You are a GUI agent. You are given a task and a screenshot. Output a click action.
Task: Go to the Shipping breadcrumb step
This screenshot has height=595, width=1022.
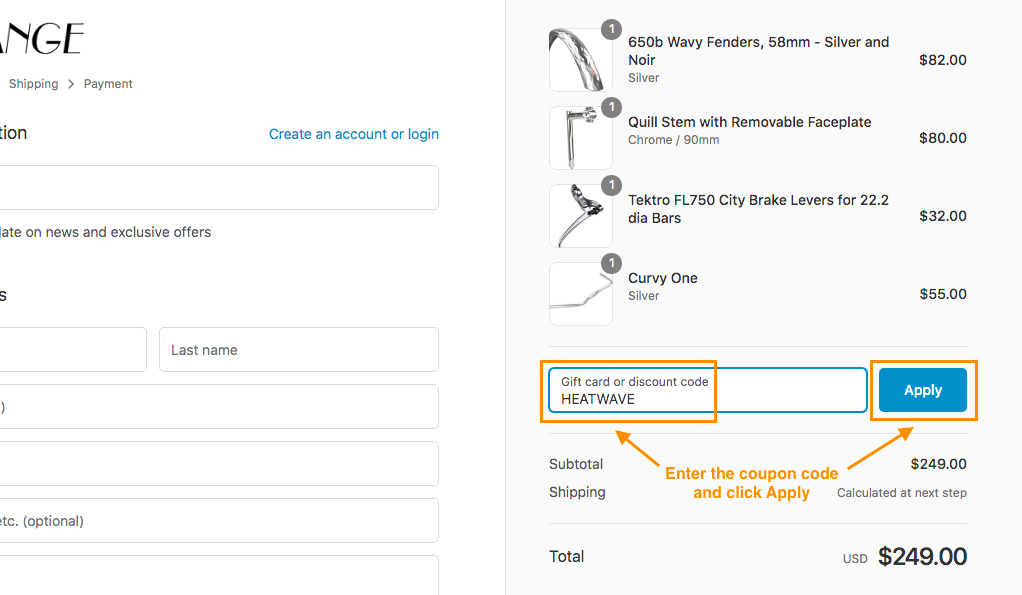click(34, 84)
